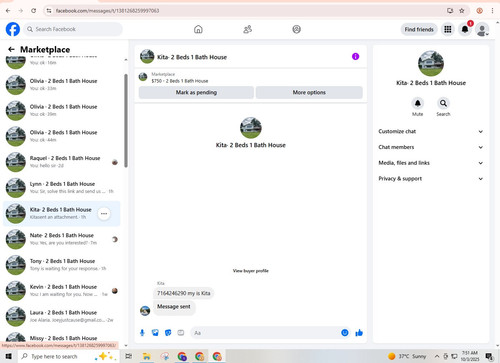Open the notifications bell
This screenshot has height=363, width=500.
(465, 29)
